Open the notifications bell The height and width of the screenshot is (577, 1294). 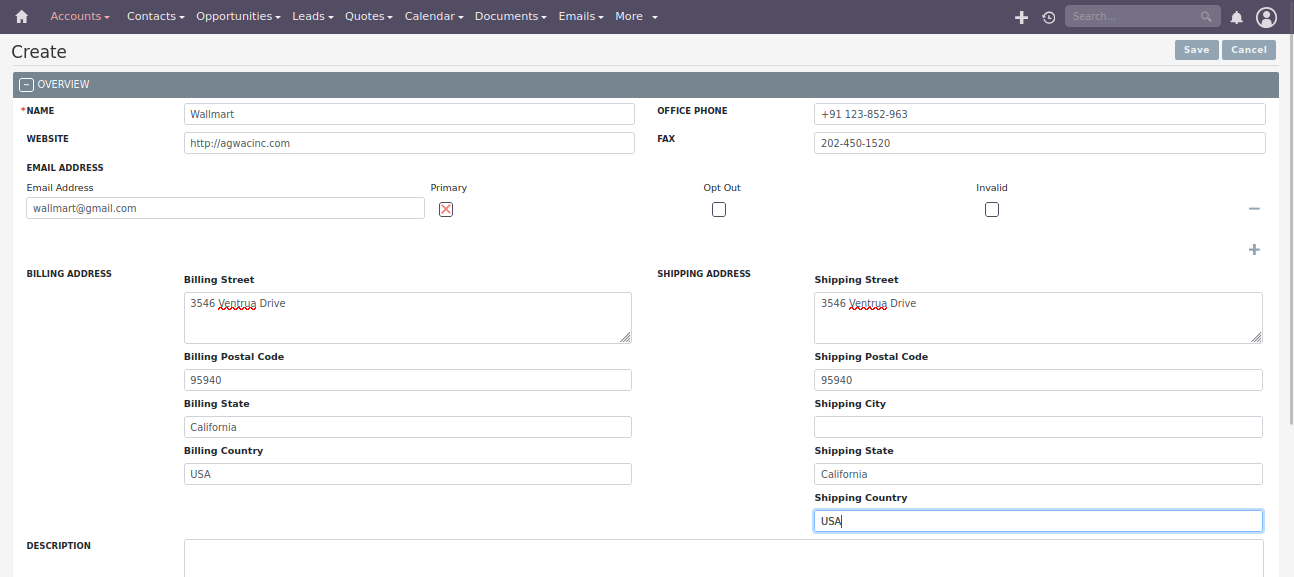tap(1237, 17)
